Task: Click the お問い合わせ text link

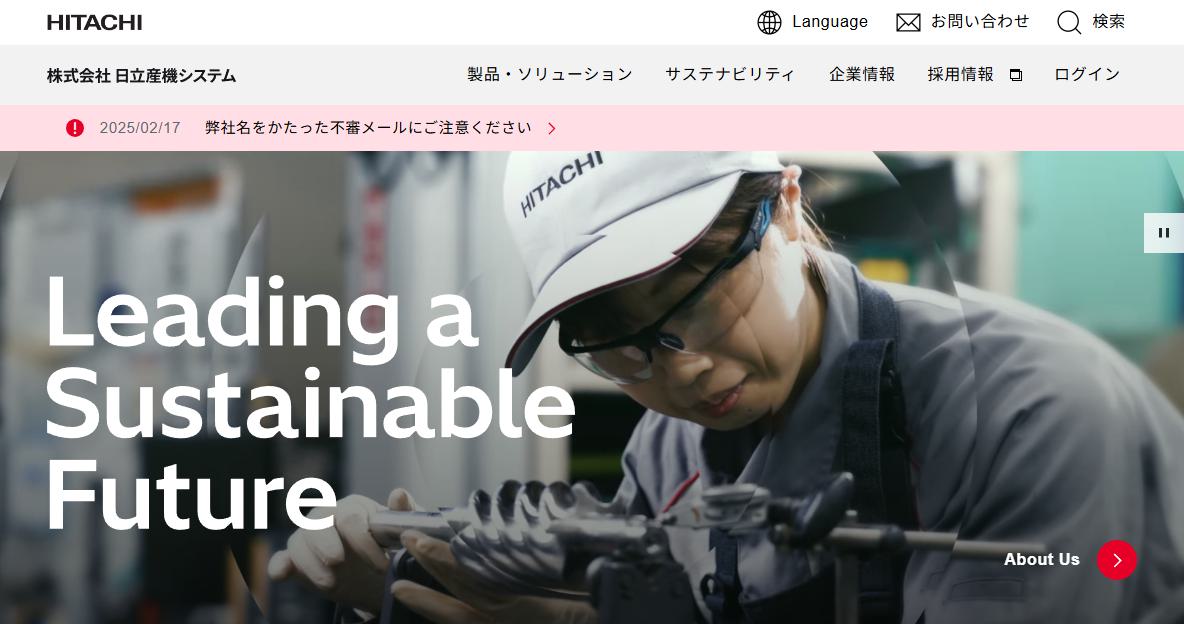Action: click(x=980, y=21)
